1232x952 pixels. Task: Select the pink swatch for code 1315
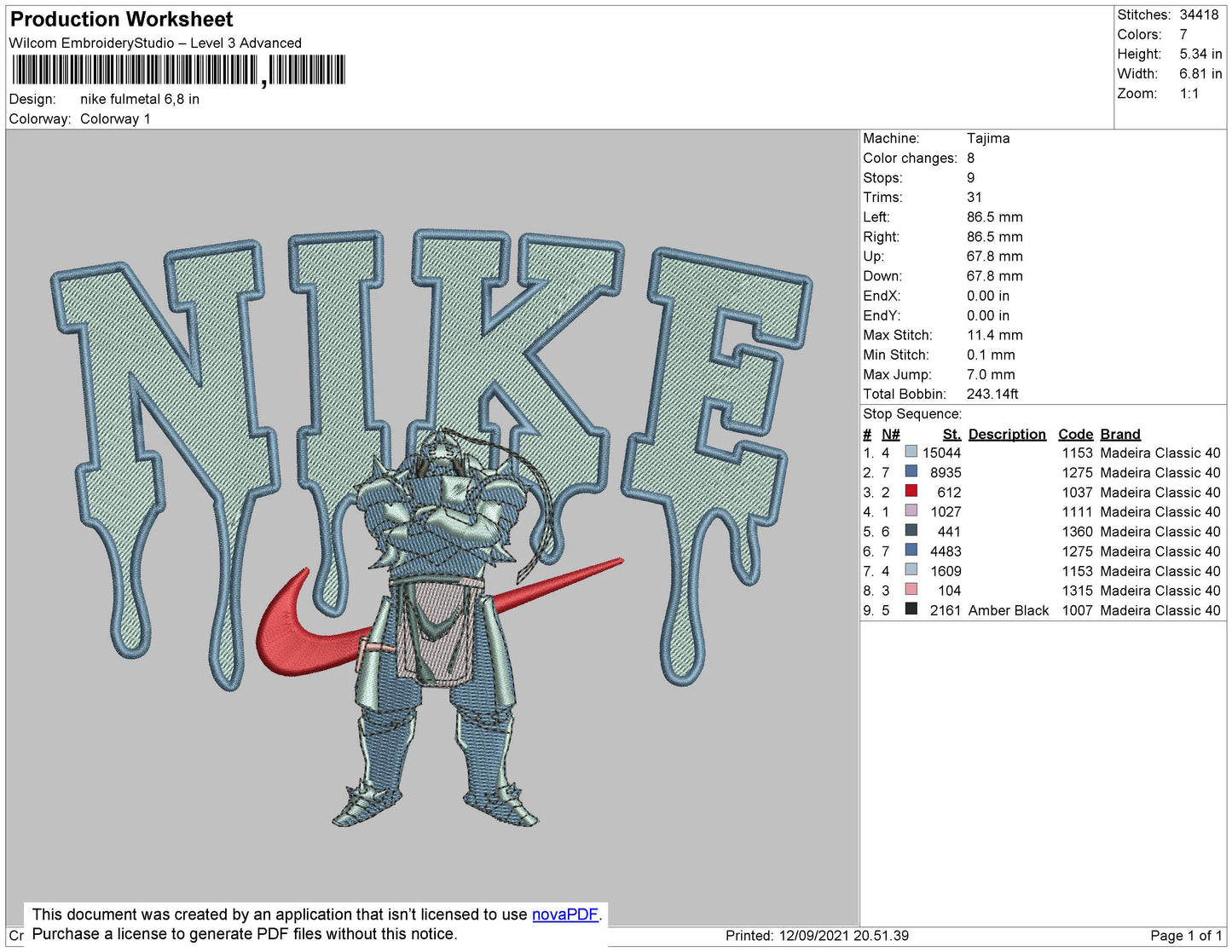[911, 590]
